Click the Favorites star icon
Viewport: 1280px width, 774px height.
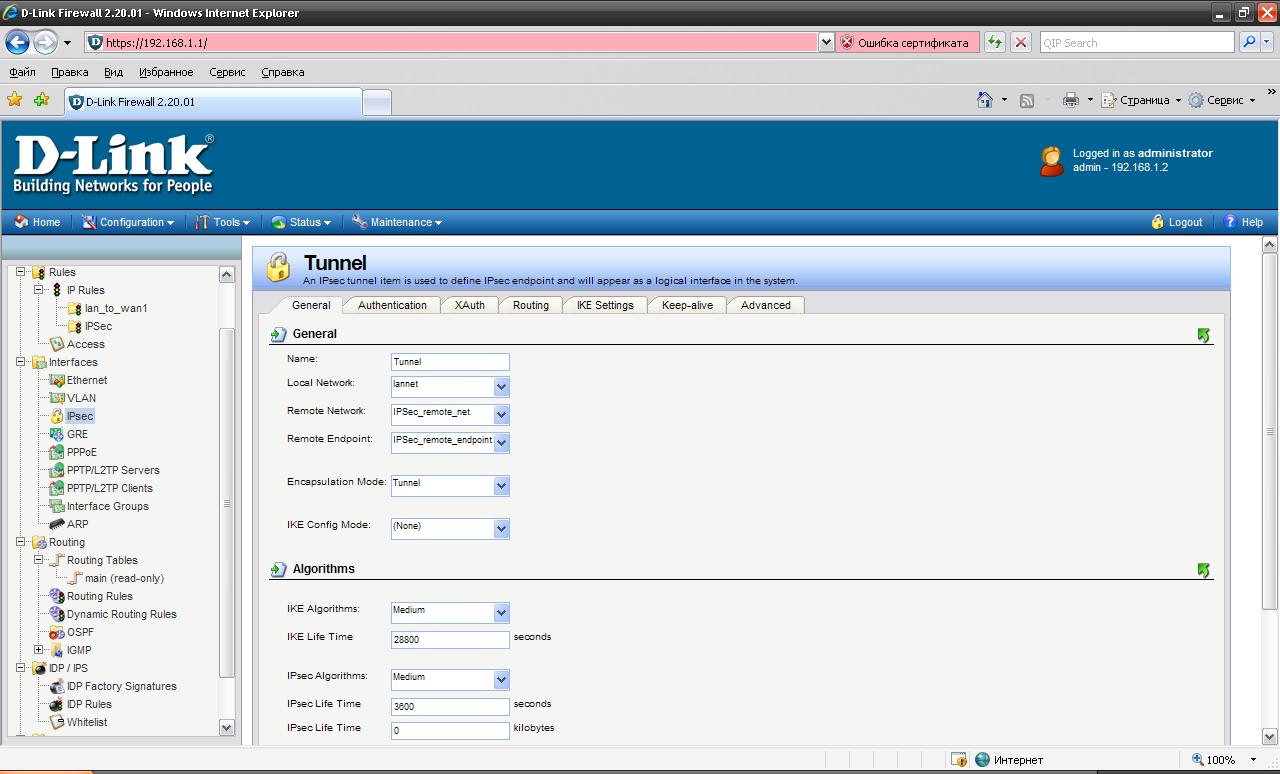tap(14, 100)
